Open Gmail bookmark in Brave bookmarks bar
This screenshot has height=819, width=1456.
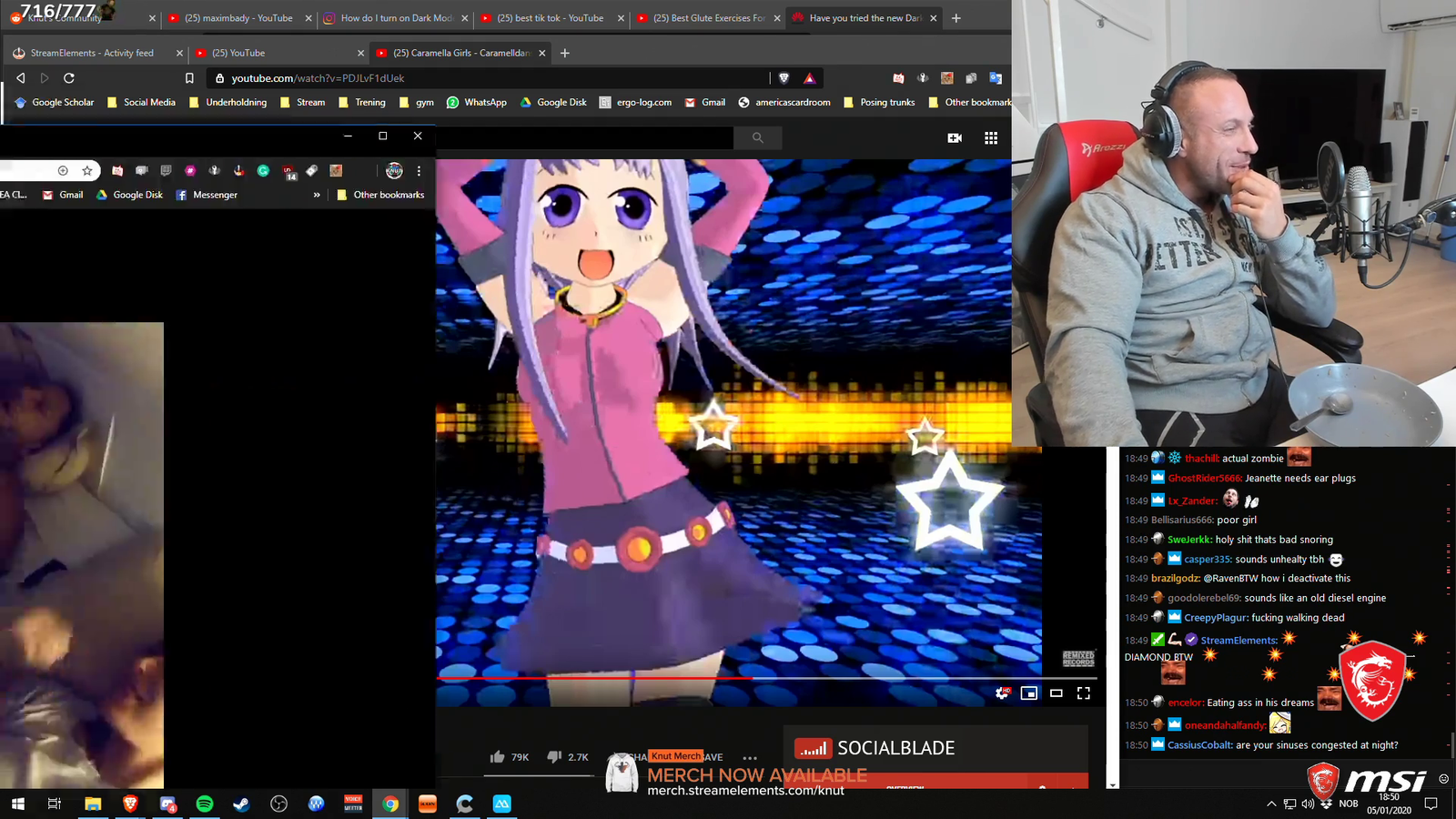(705, 103)
